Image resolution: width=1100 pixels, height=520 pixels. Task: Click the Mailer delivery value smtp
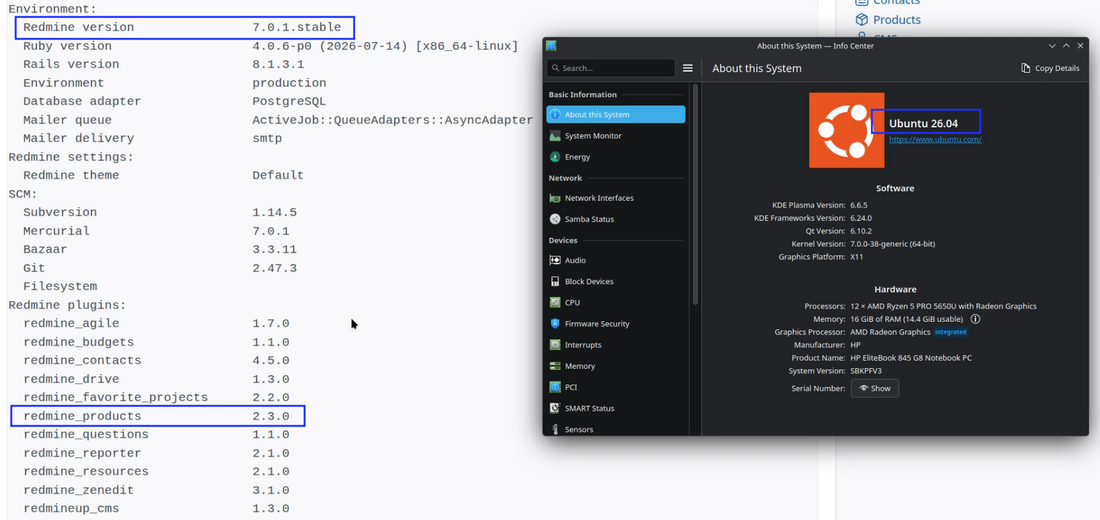(x=267, y=138)
